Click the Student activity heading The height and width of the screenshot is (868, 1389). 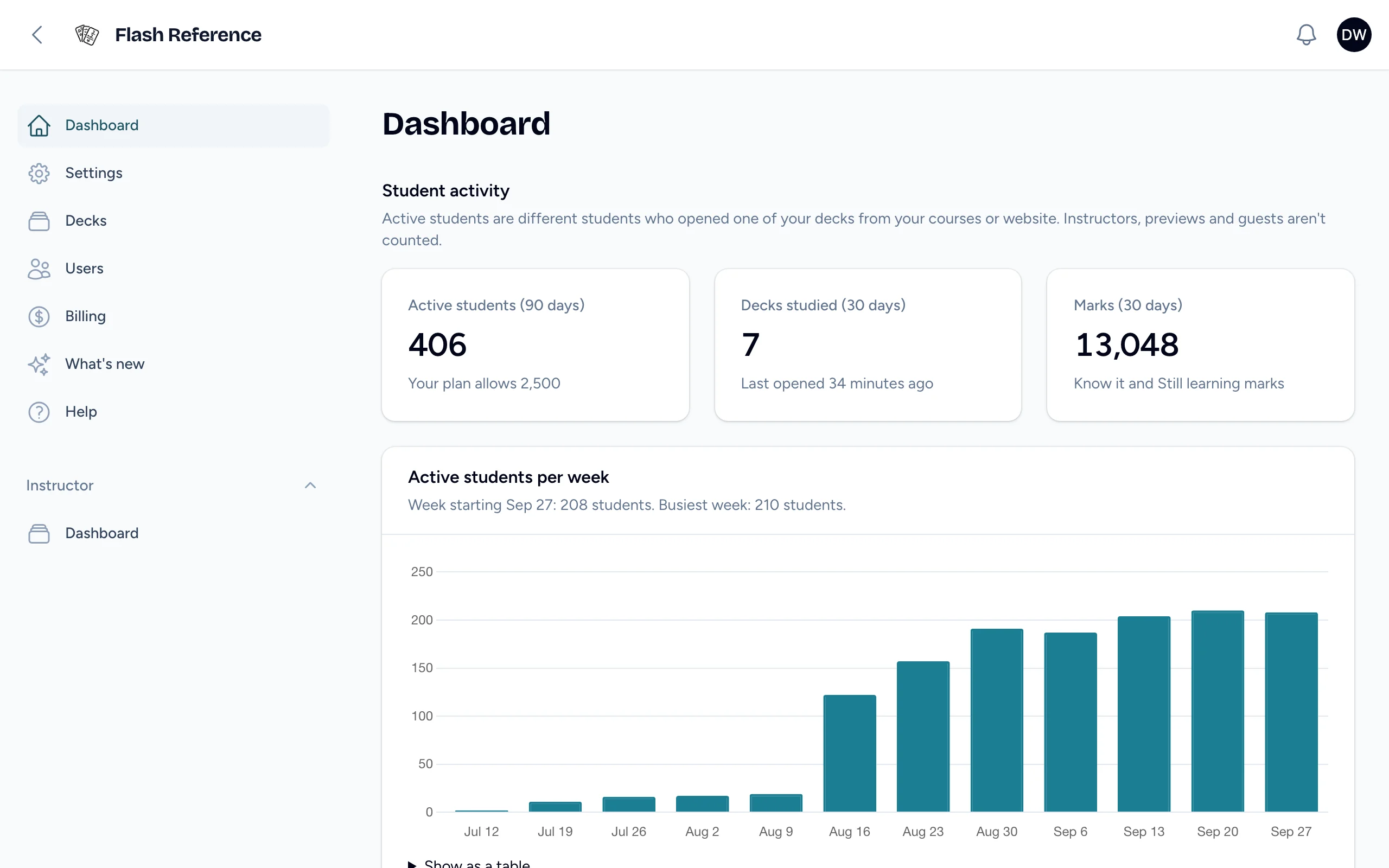[x=445, y=190]
